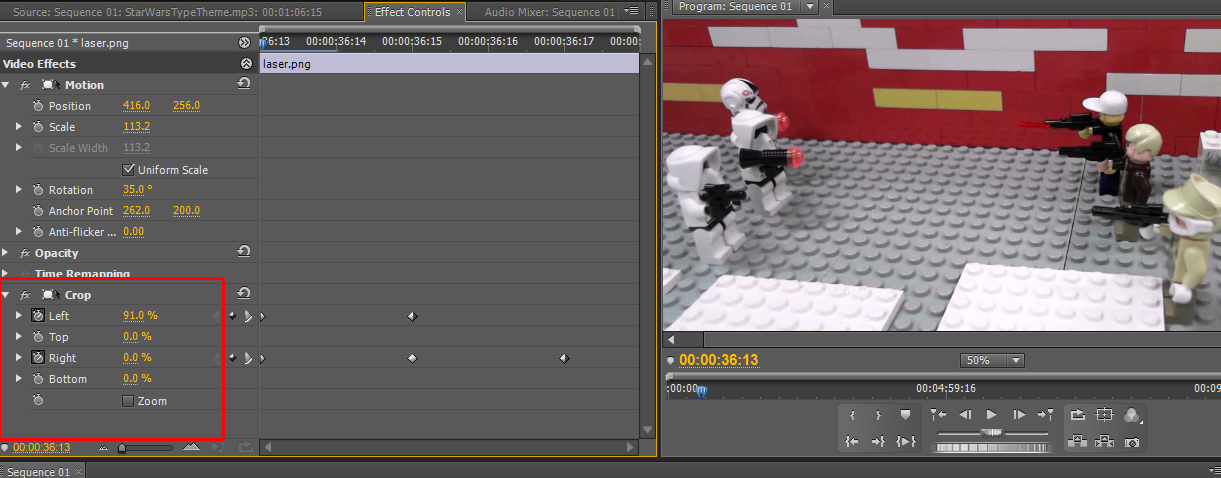
Task: Click the Set In Point button
Action: pos(852,414)
